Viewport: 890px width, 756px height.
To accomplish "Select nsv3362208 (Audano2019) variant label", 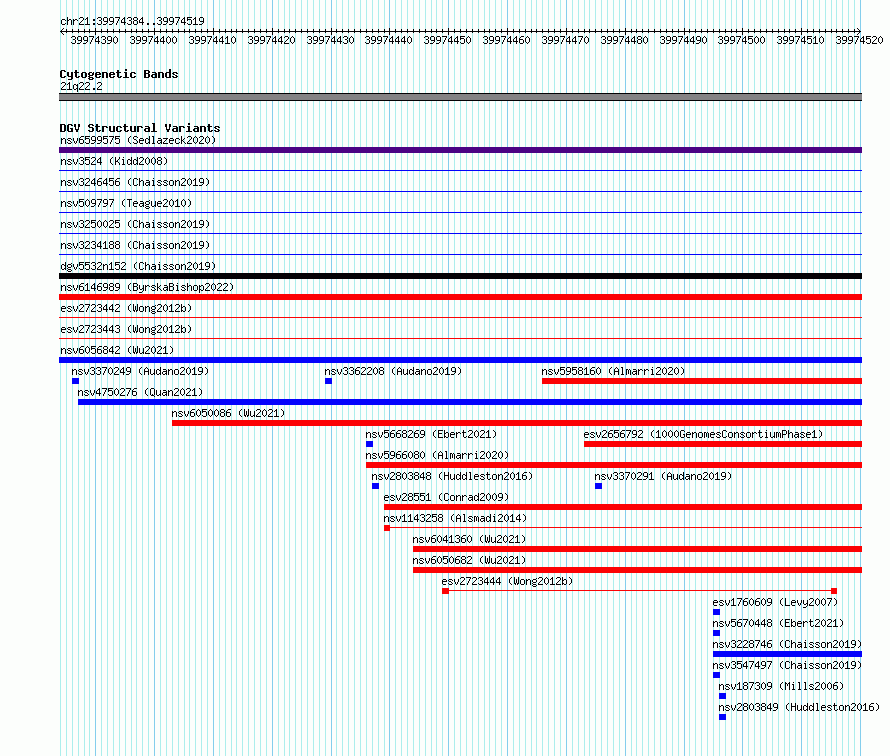I will 393,371.
